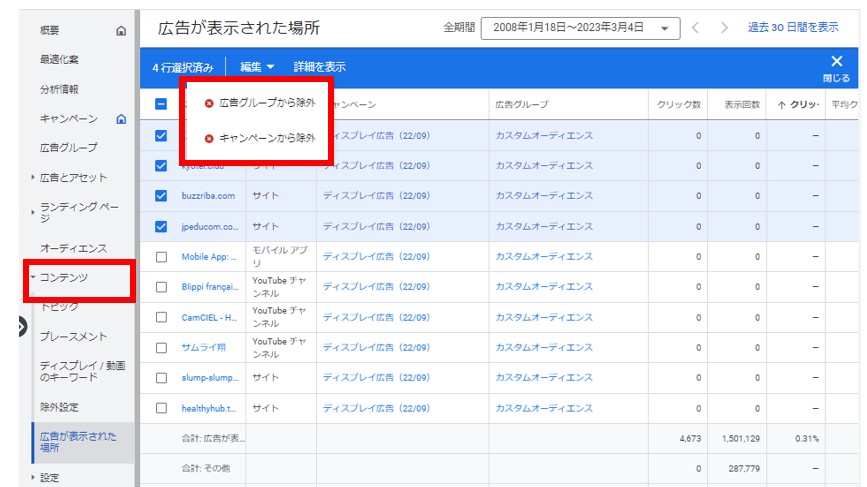867x487 pixels.
Task: Open the Mobile App placement link
Action: (x=209, y=257)
